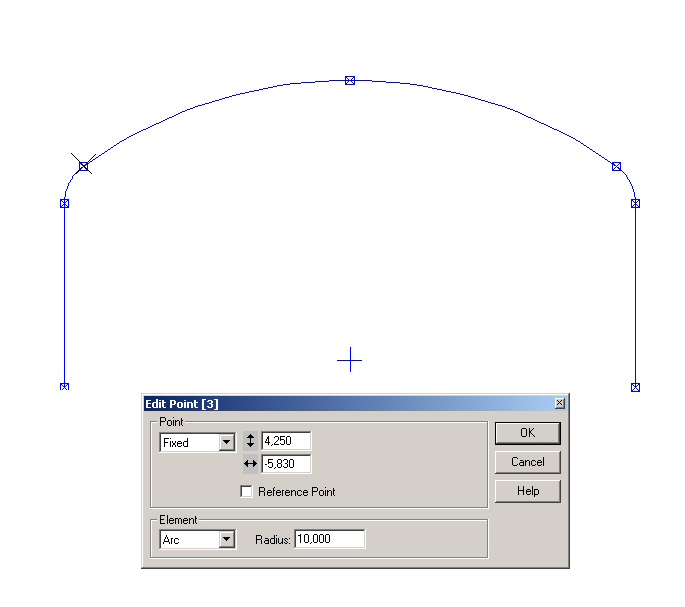Click the vertical coordinate field showing 4,250
685x607 pixels.
point(286,441)
